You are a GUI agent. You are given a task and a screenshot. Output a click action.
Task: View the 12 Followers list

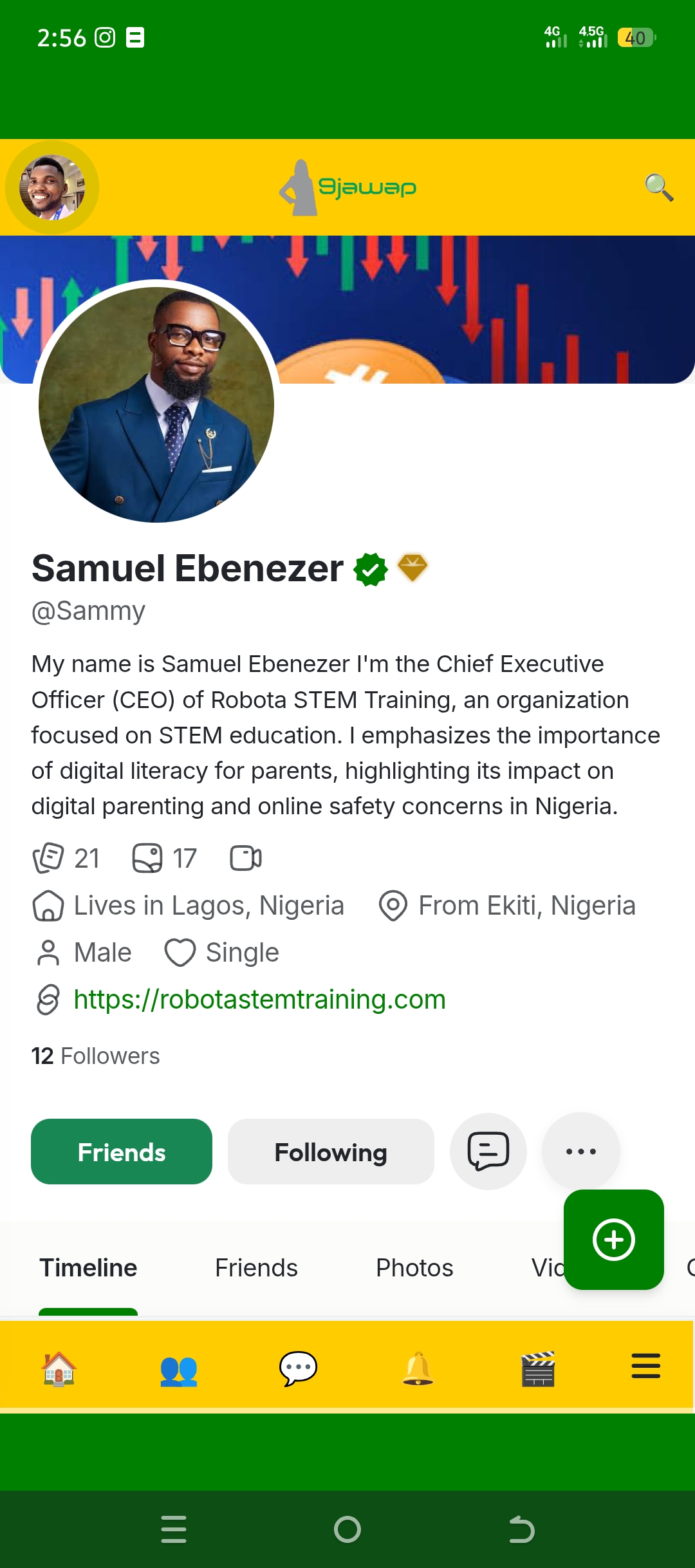[96, 1056]
